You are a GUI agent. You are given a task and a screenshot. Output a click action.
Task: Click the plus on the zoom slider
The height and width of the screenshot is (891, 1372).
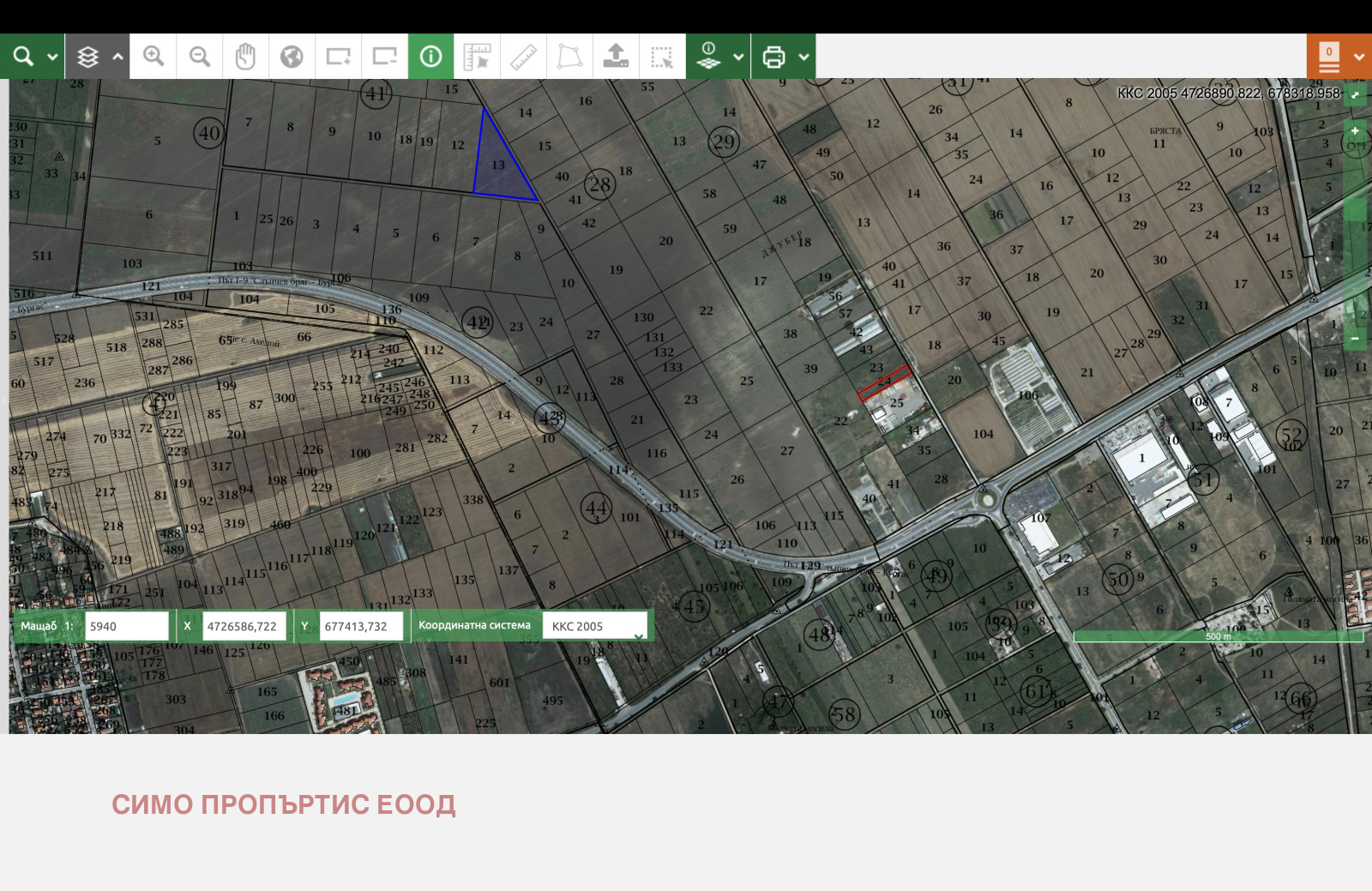coord(1355,131)
